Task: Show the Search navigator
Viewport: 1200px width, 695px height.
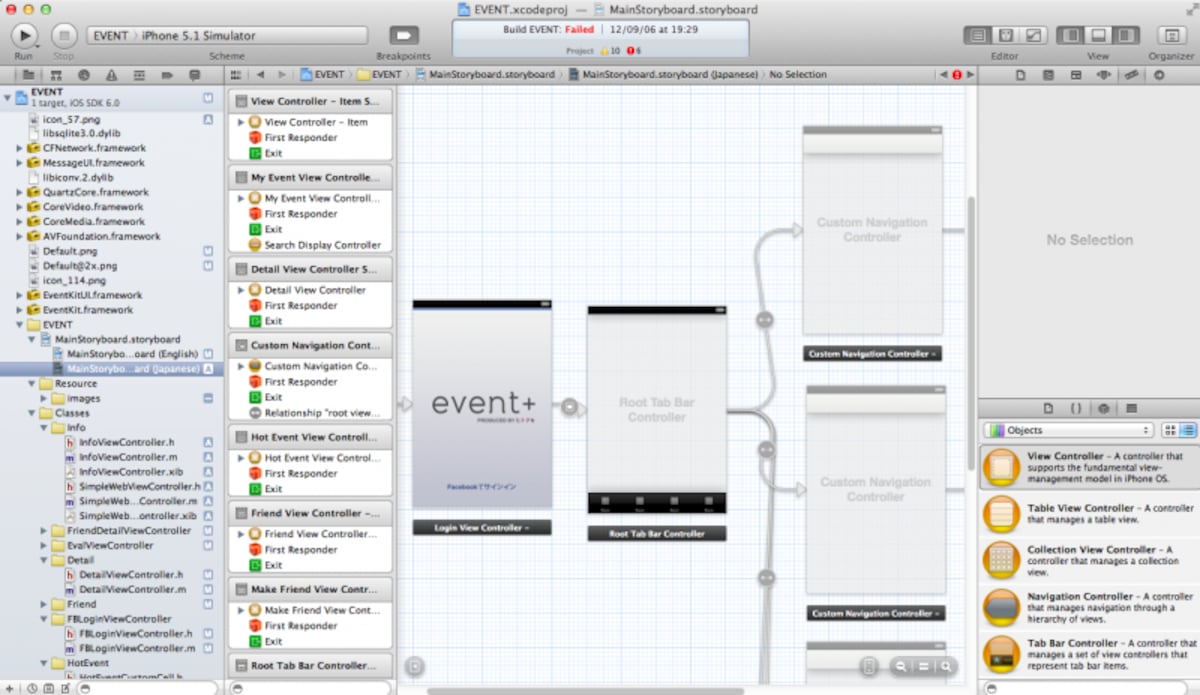Action: coord(83,75)
